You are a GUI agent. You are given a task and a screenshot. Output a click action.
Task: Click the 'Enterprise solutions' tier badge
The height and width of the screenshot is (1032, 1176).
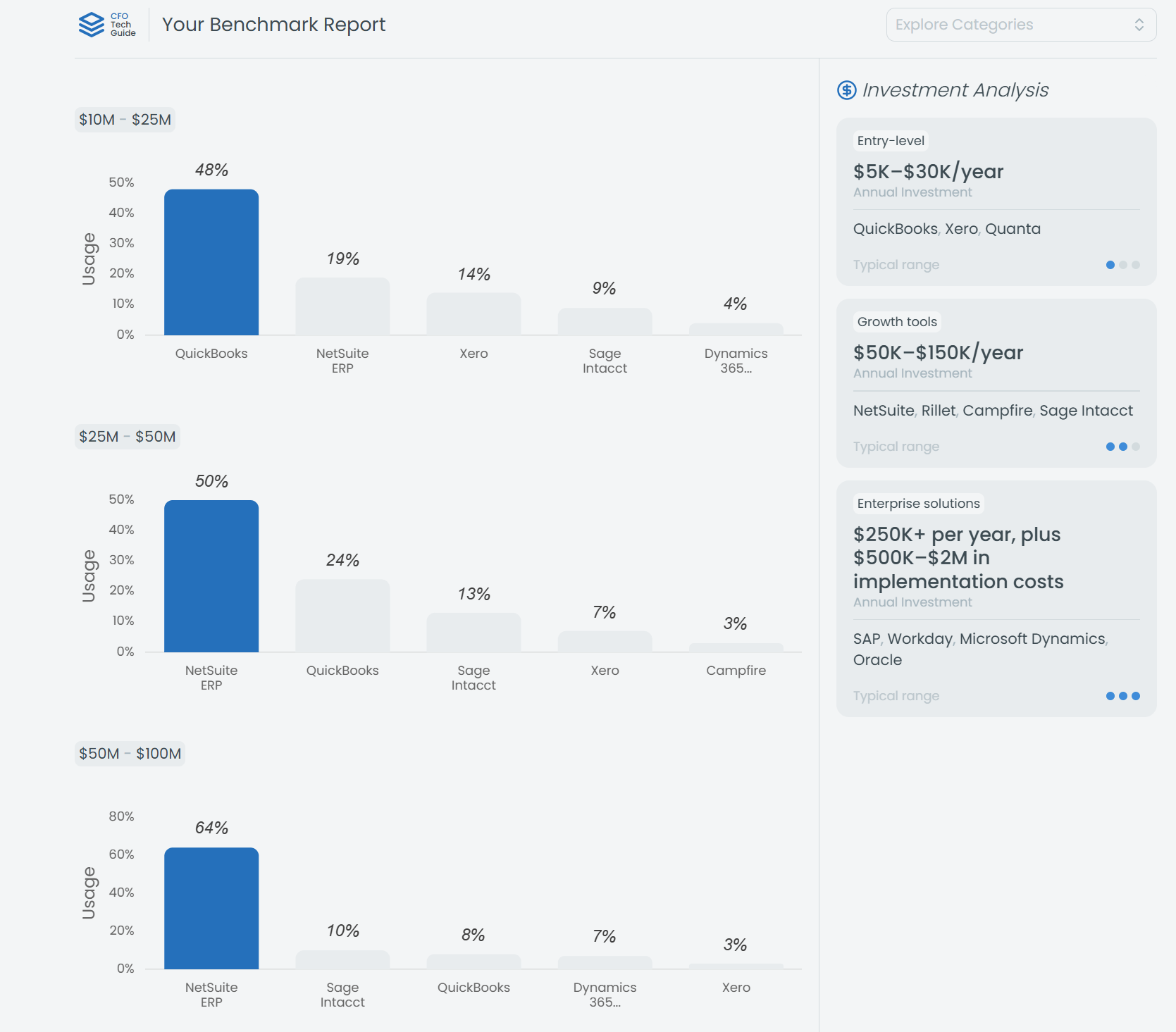tap(918, 504)
